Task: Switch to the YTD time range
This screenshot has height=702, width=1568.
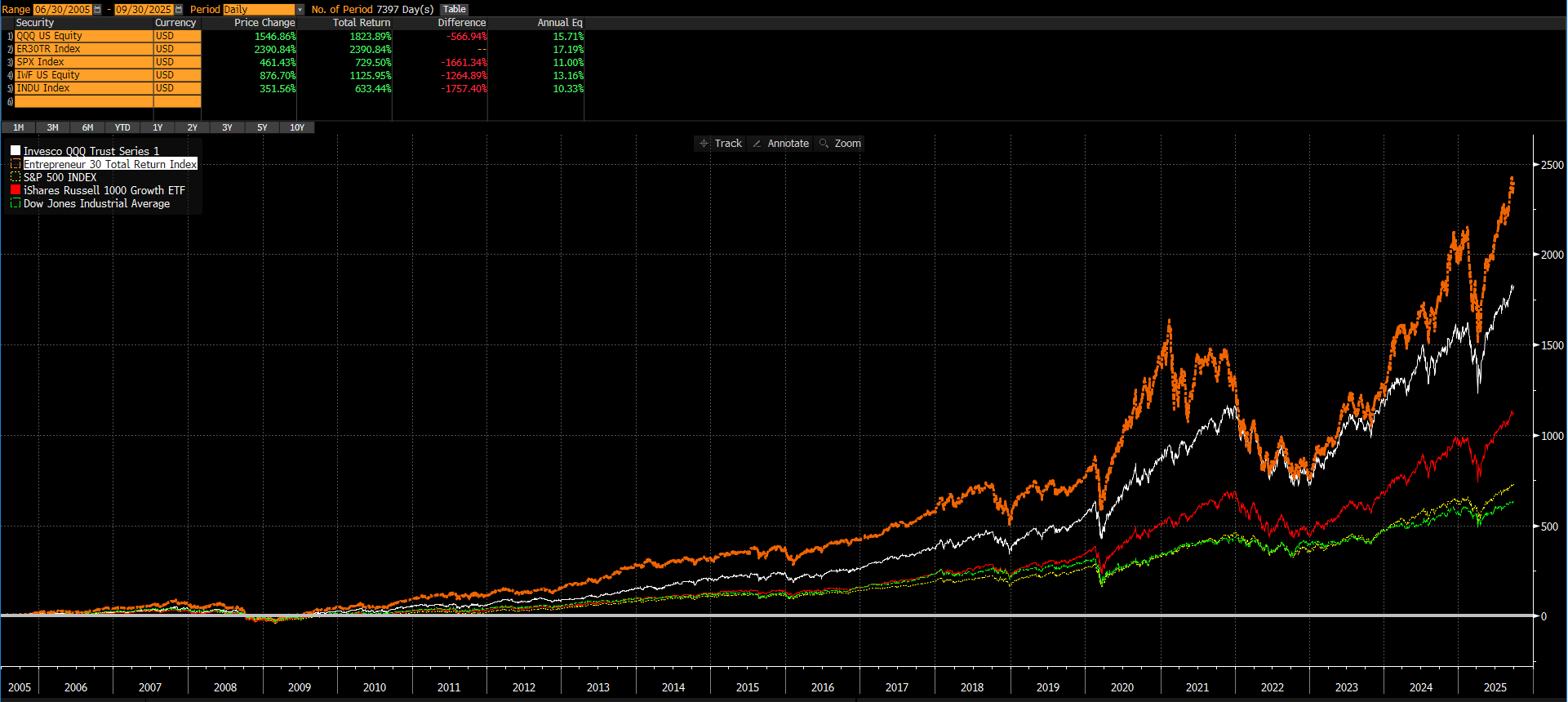Action: click(122, 127)
